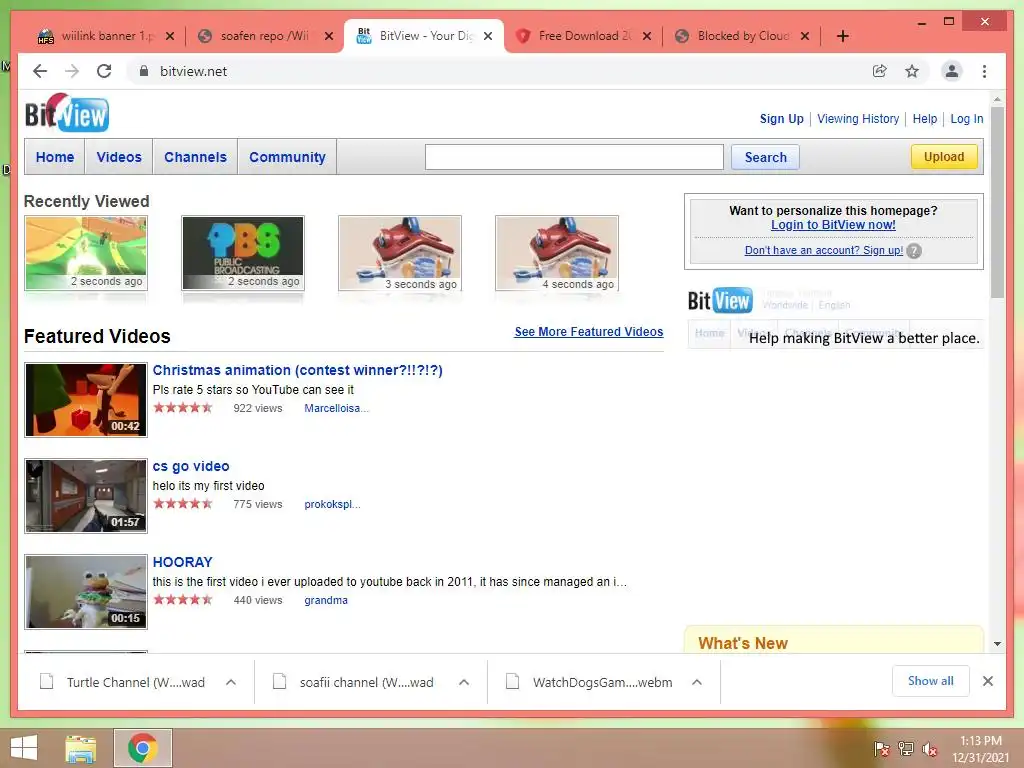Viewport: 1024px width, 768px height.
Task: Open the Christmas animation video thumbnail
Action: coord(86,400)
